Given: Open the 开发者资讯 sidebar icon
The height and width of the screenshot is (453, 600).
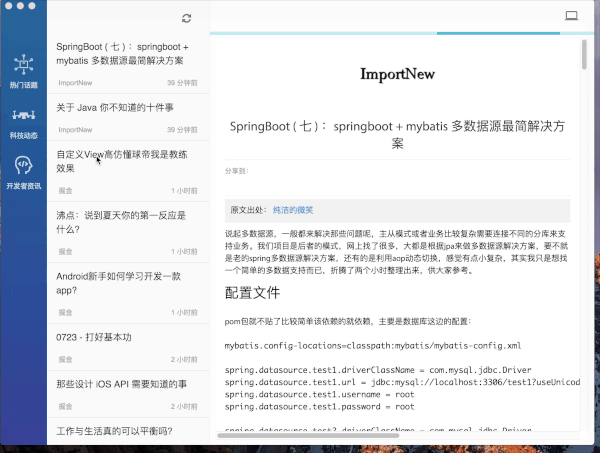Looking at the screenshot, I should click(23, 165).
